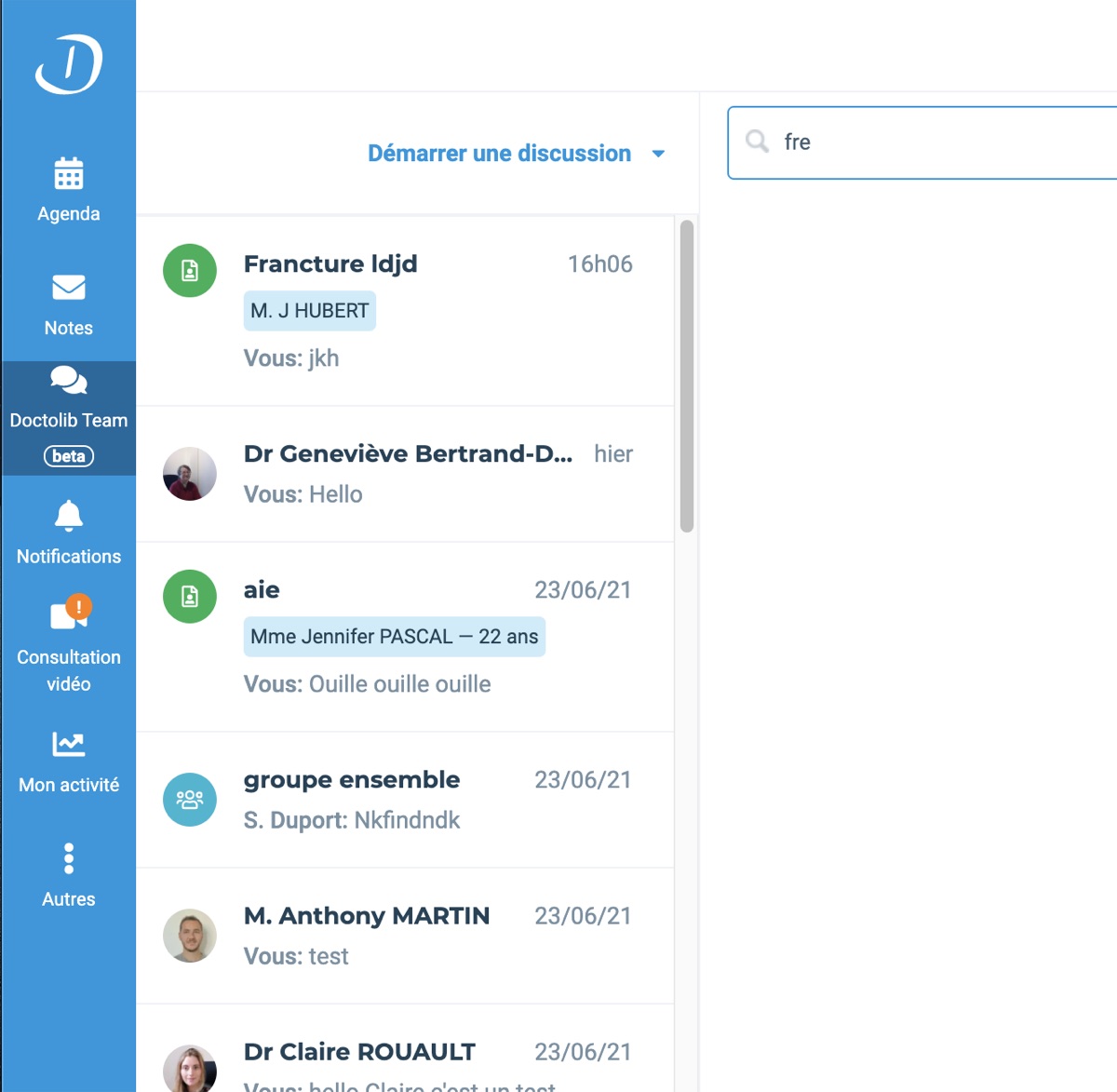
Task: Click the beta badge under Doctolib Team
Action: pyautogui.click(x=69, y=456)
